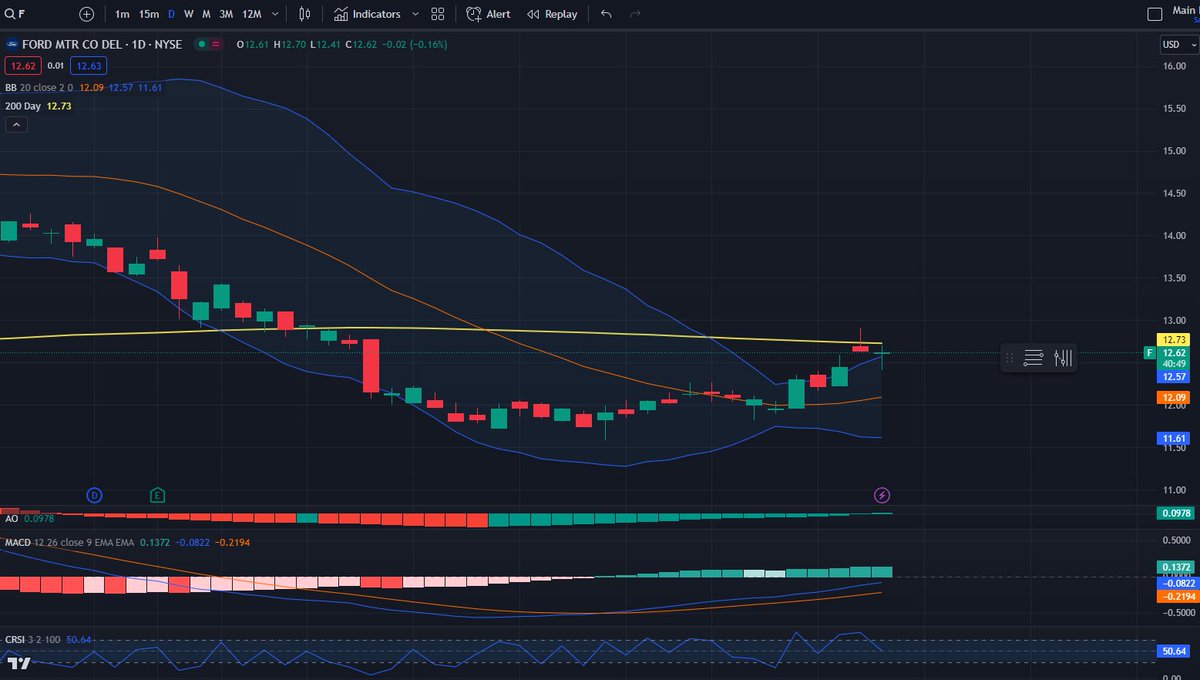Click the D dividend marker on timeline
1200x680 pixels.
pos(94,495)
